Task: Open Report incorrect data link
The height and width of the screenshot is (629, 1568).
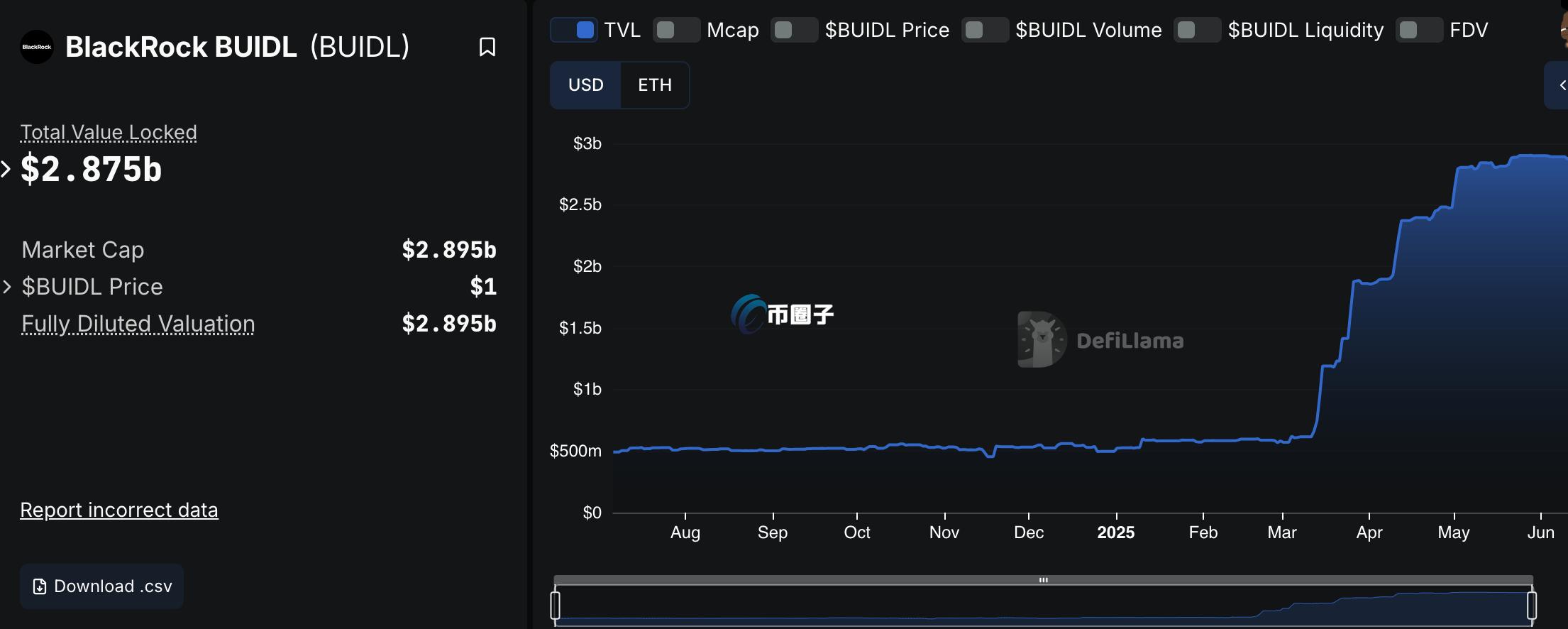Action: (x=119, y=510)
